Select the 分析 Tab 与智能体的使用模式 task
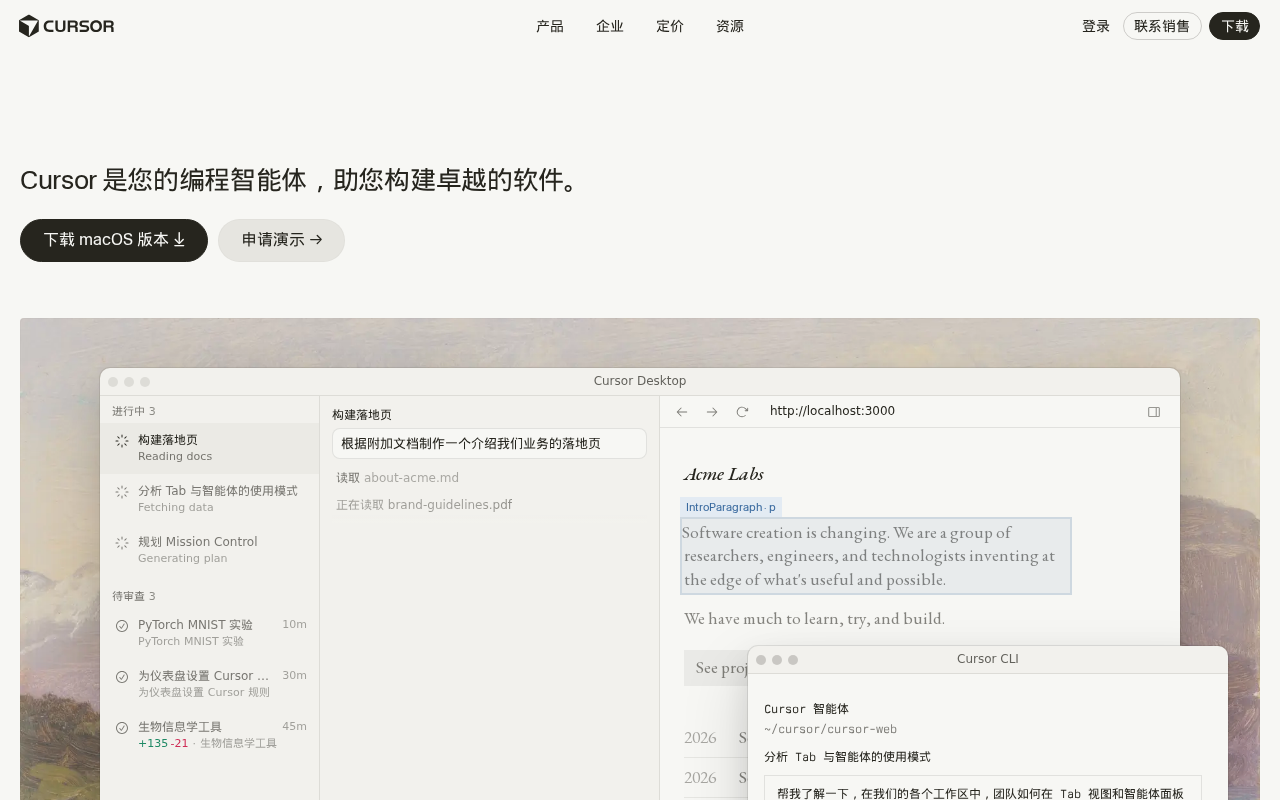The image size is (1280, 800). [209, 499]
